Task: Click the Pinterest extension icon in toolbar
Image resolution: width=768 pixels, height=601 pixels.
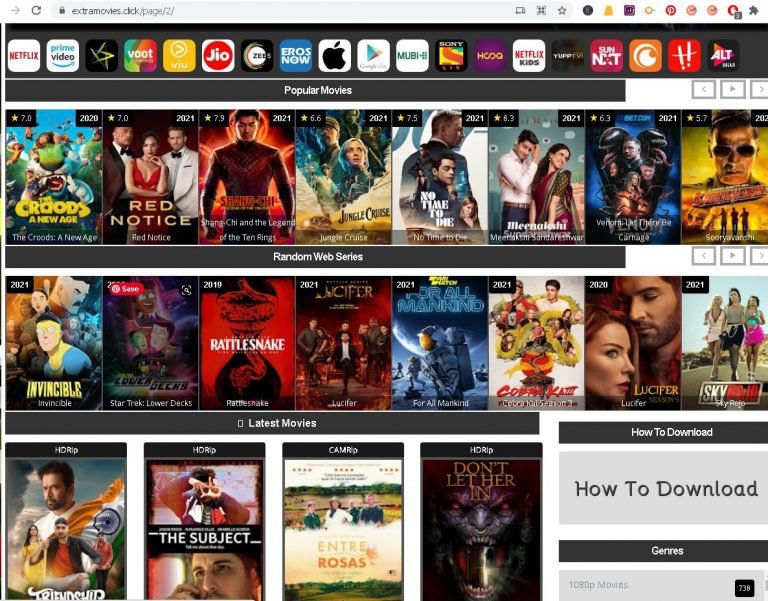Action: click(671, 10)
